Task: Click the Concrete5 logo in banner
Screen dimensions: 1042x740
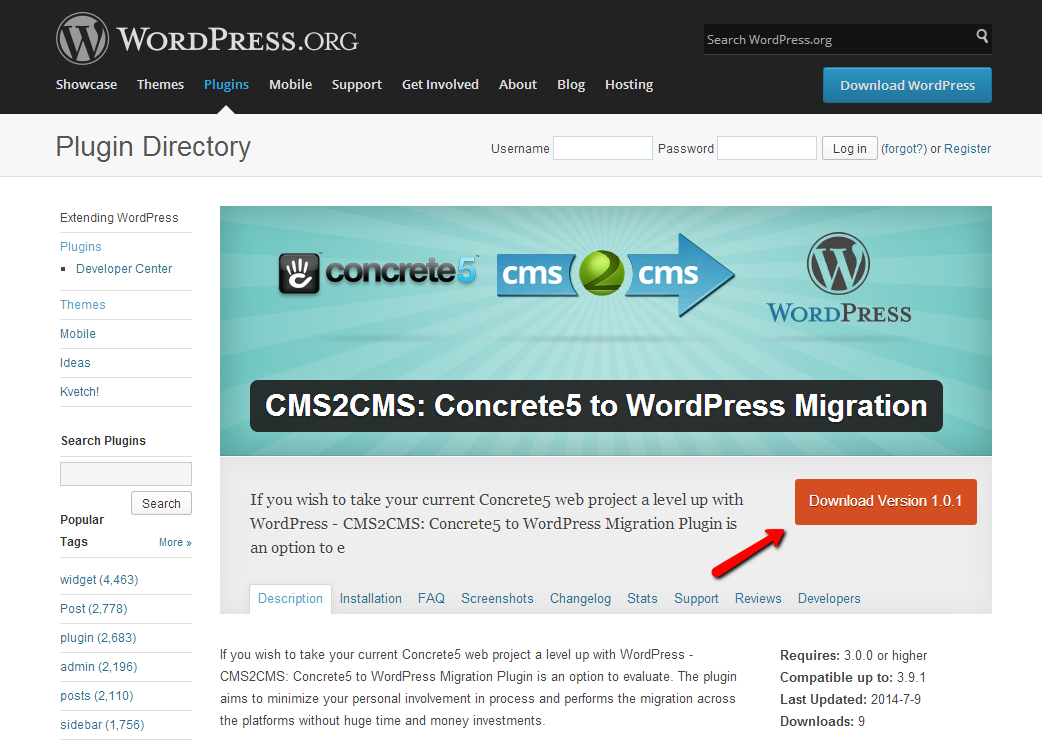Action: (x=377, y=272)
